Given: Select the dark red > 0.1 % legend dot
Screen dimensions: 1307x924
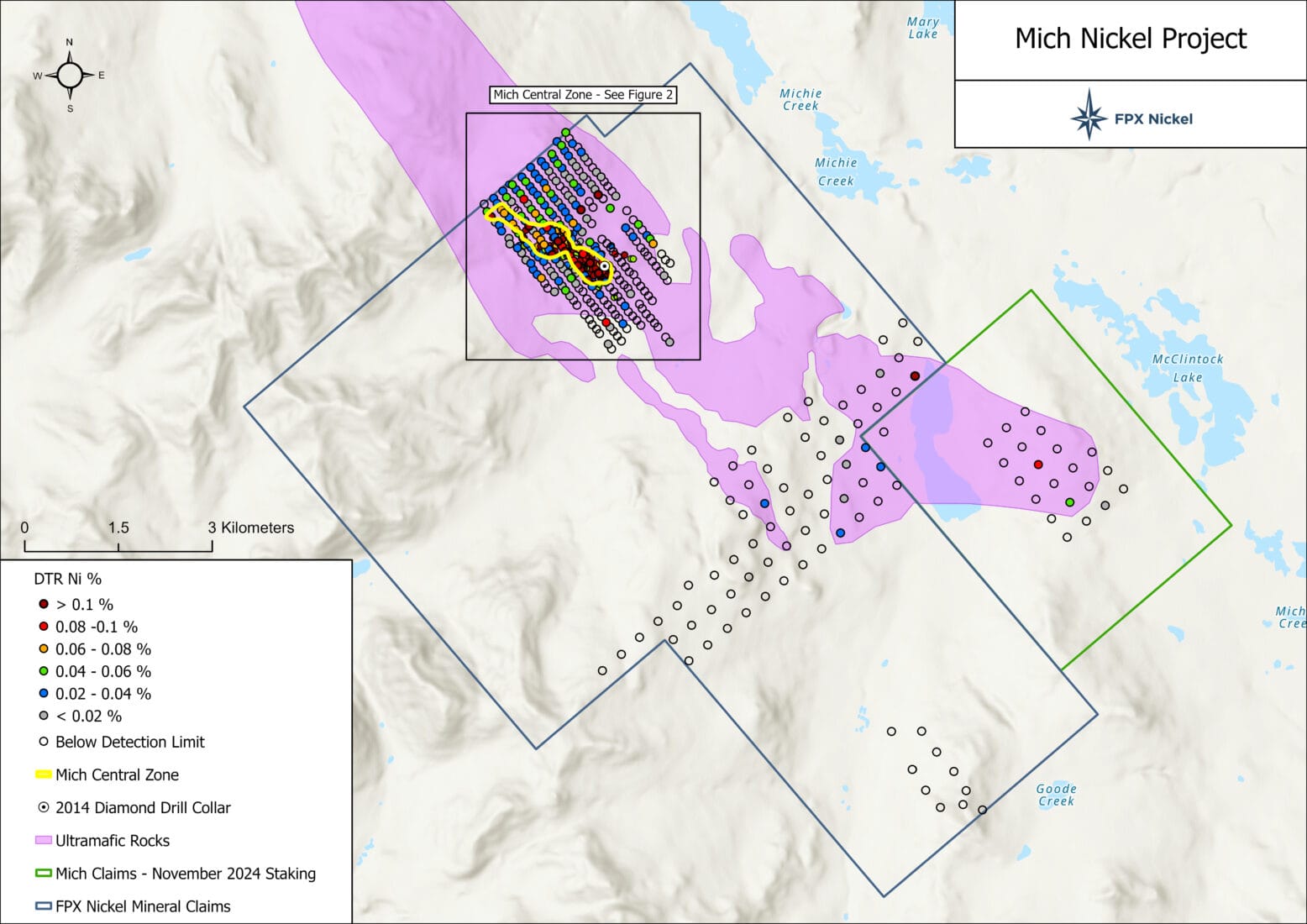Looking at the screenshot, I should (x=44, y=604).
